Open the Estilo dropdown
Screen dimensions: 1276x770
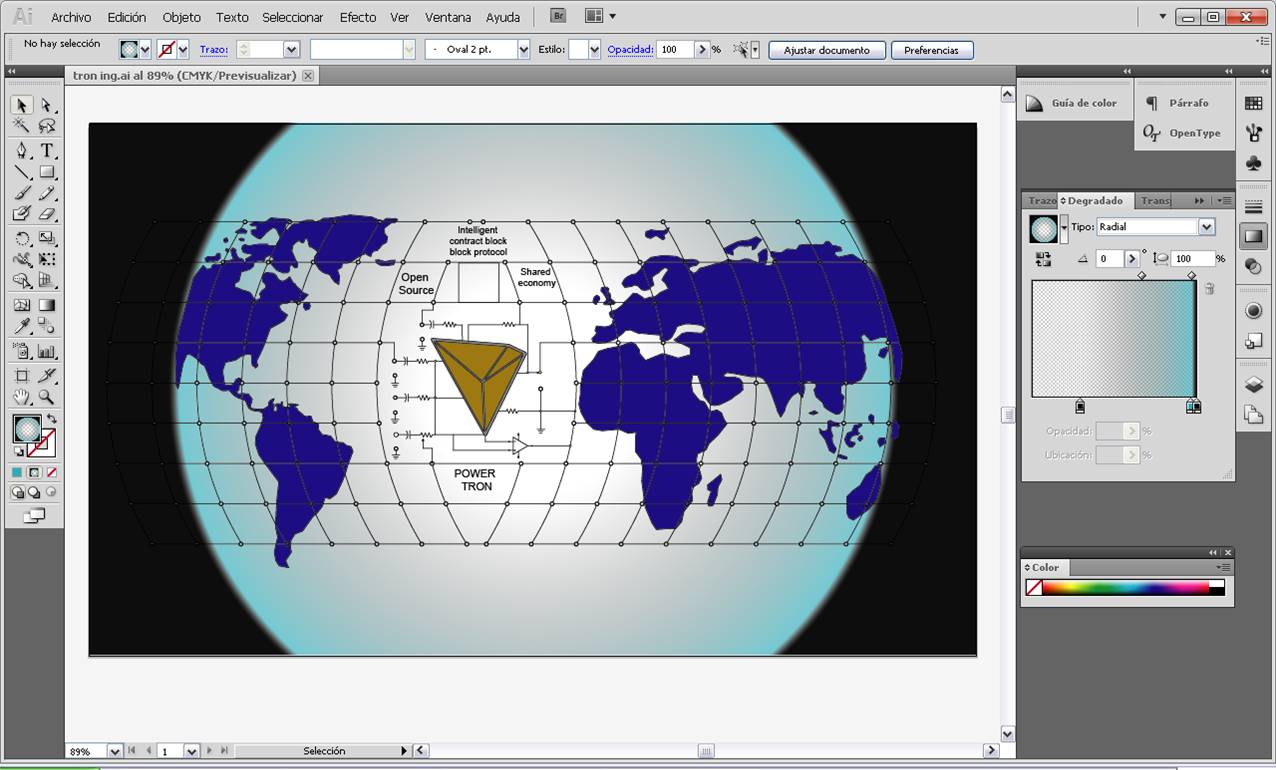tap(595, 49)
